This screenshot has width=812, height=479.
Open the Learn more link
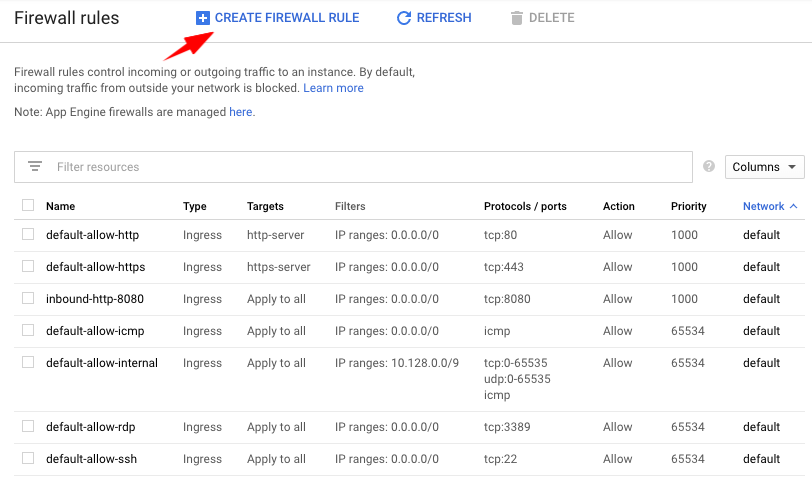[x=333, y=88]
